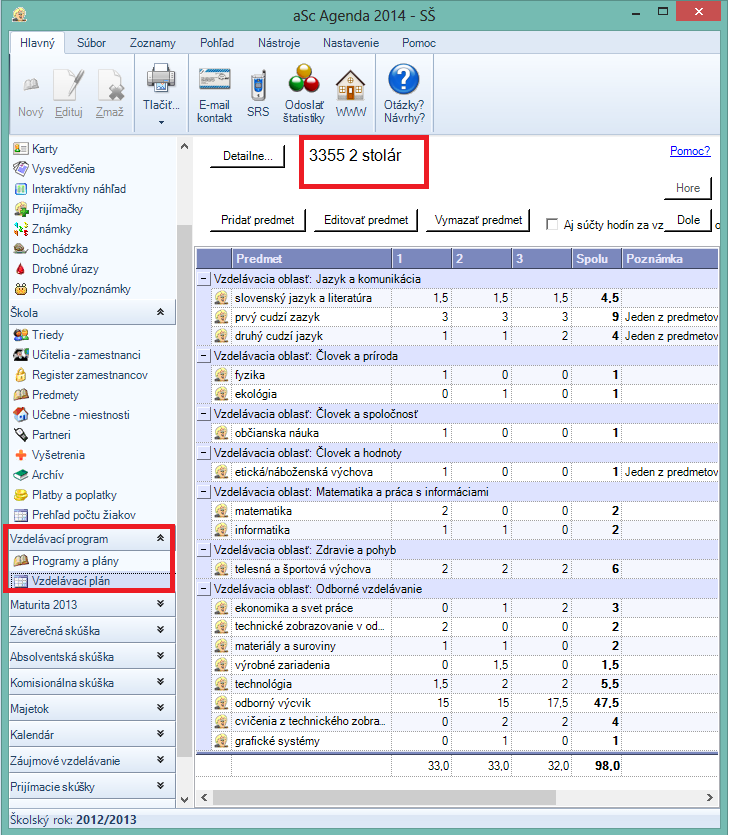729x835 pixels.
Task: Open Nástroje ribbon tab
Action: [x=279, y=43]
